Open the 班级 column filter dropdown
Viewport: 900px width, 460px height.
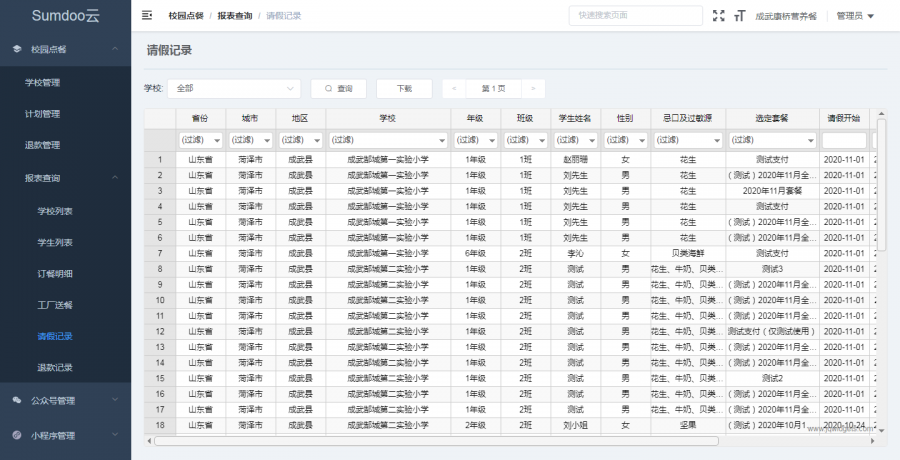[x=525, y=140]
